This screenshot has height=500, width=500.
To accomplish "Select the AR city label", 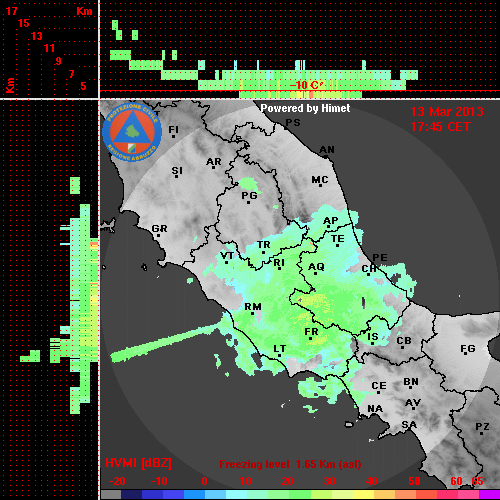I will 214,162.
